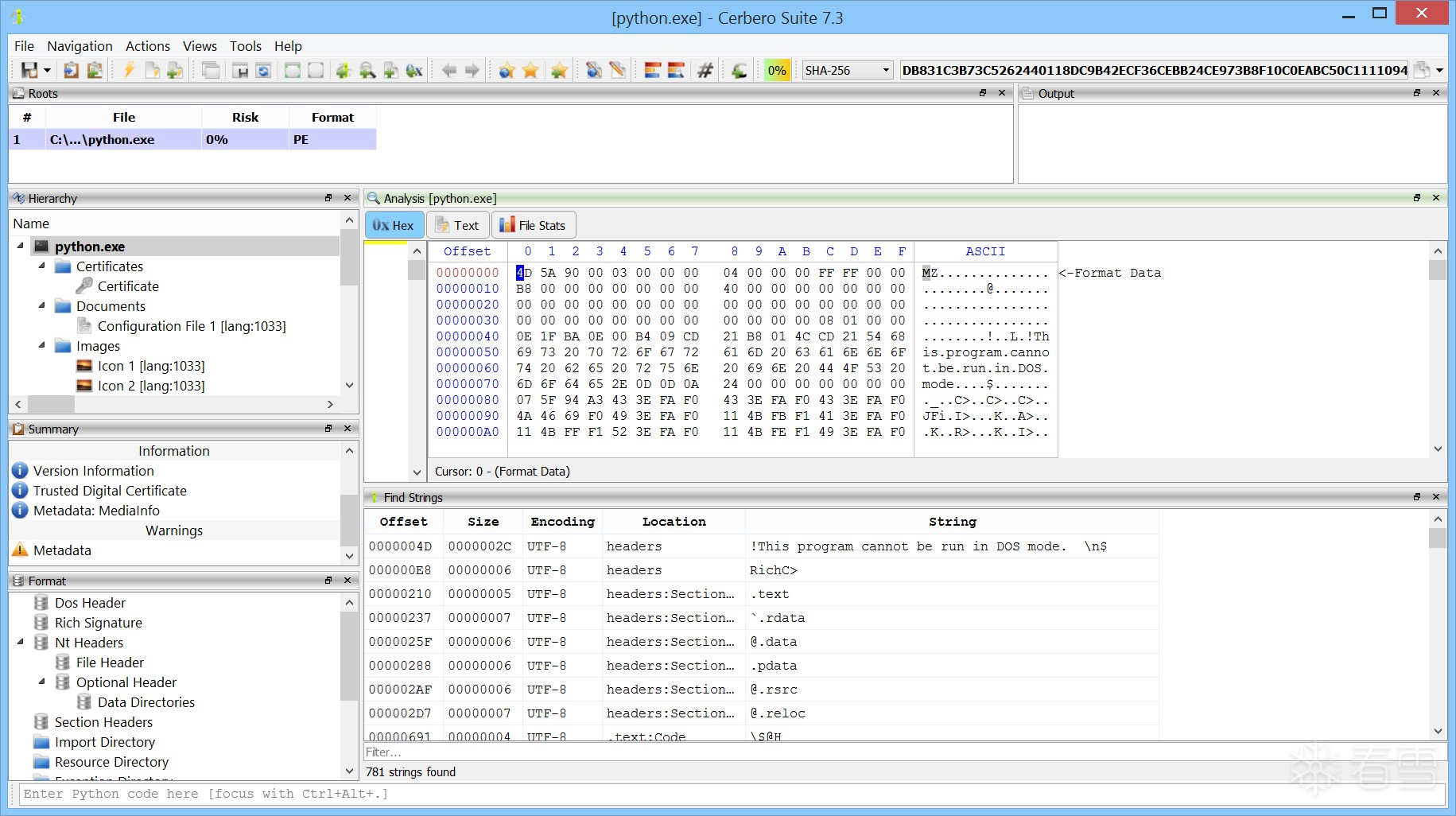Undock the Hierarchy panel with its float button

[328, 198]
